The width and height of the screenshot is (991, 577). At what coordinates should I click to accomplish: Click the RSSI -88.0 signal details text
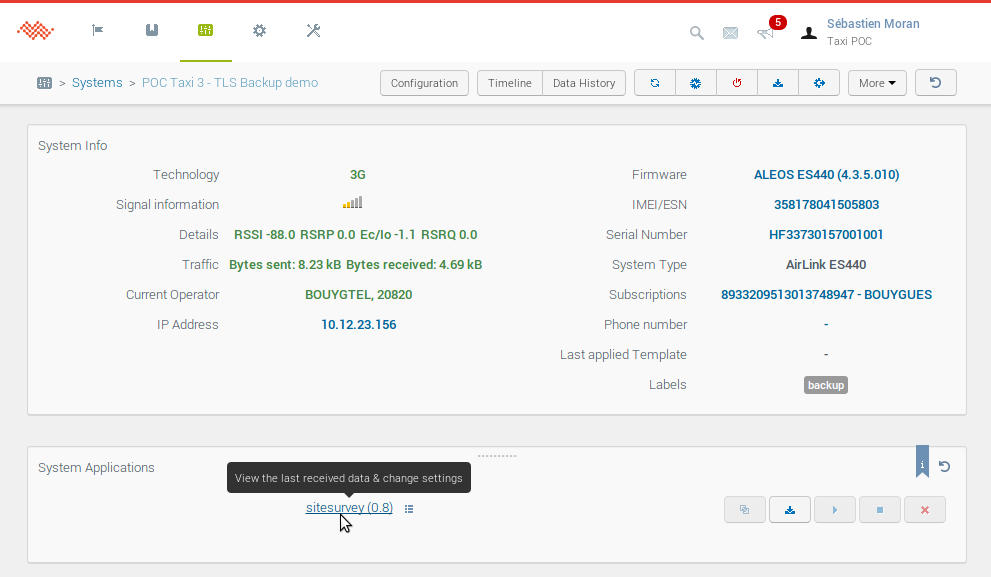coord(264,234)
